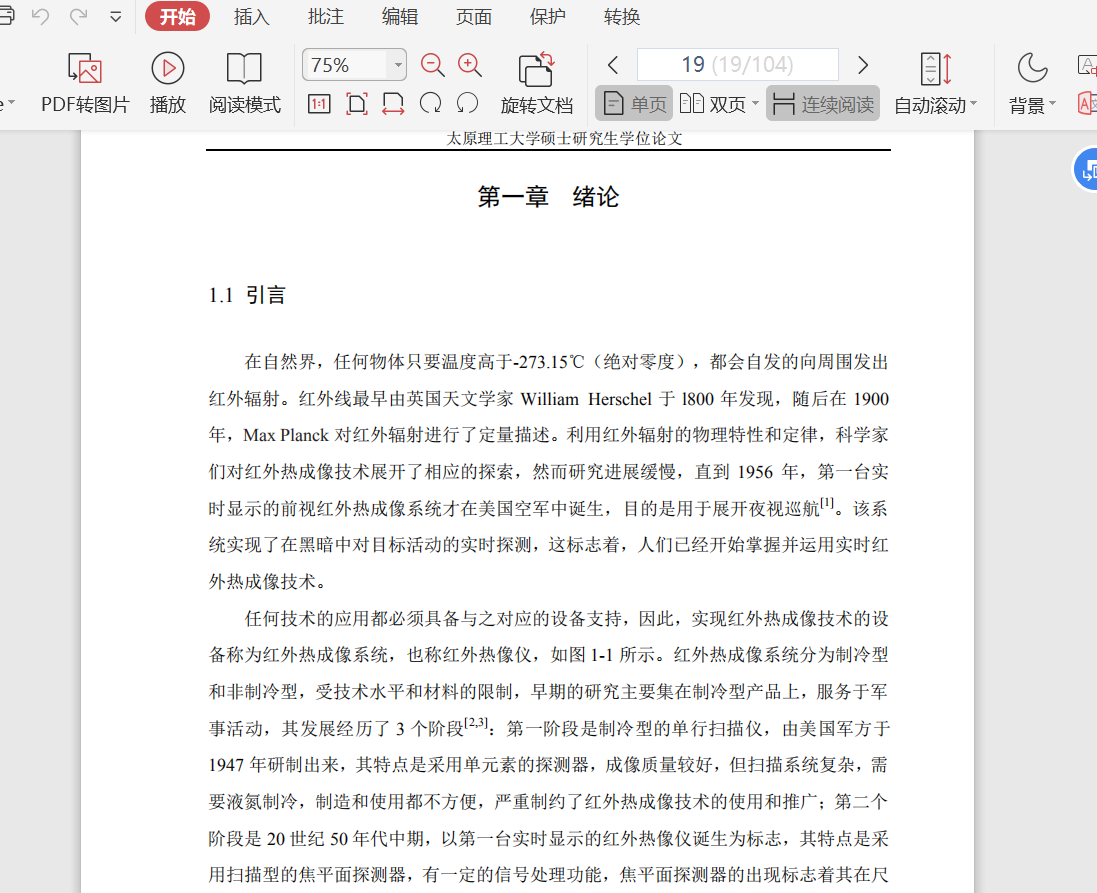Viewport: 1097px width, 893px height.
Task: Expand the 双页 options arrow
Action: pyautogui.click(x=755, y=104)
